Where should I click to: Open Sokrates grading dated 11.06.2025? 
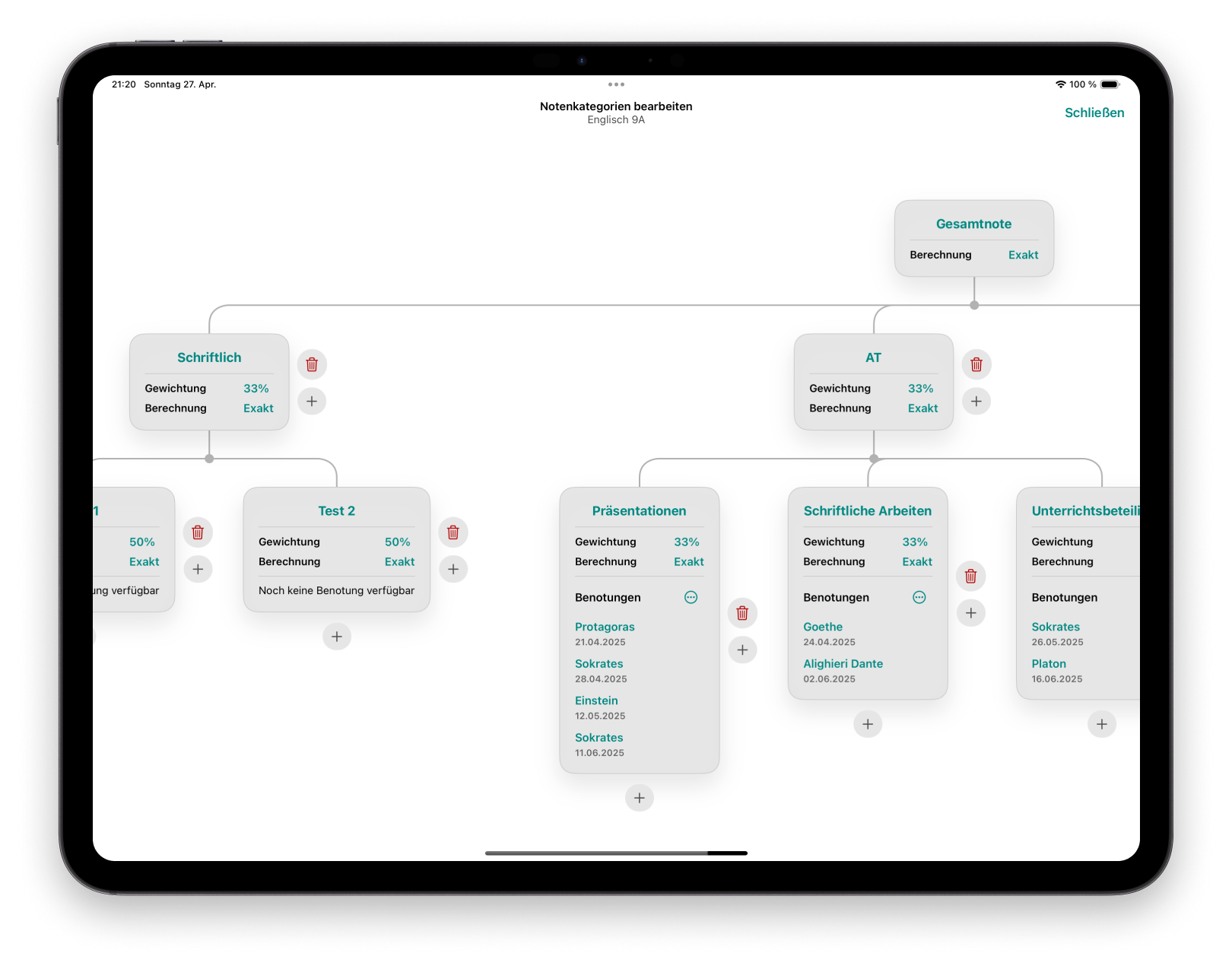tap(599, 745)
